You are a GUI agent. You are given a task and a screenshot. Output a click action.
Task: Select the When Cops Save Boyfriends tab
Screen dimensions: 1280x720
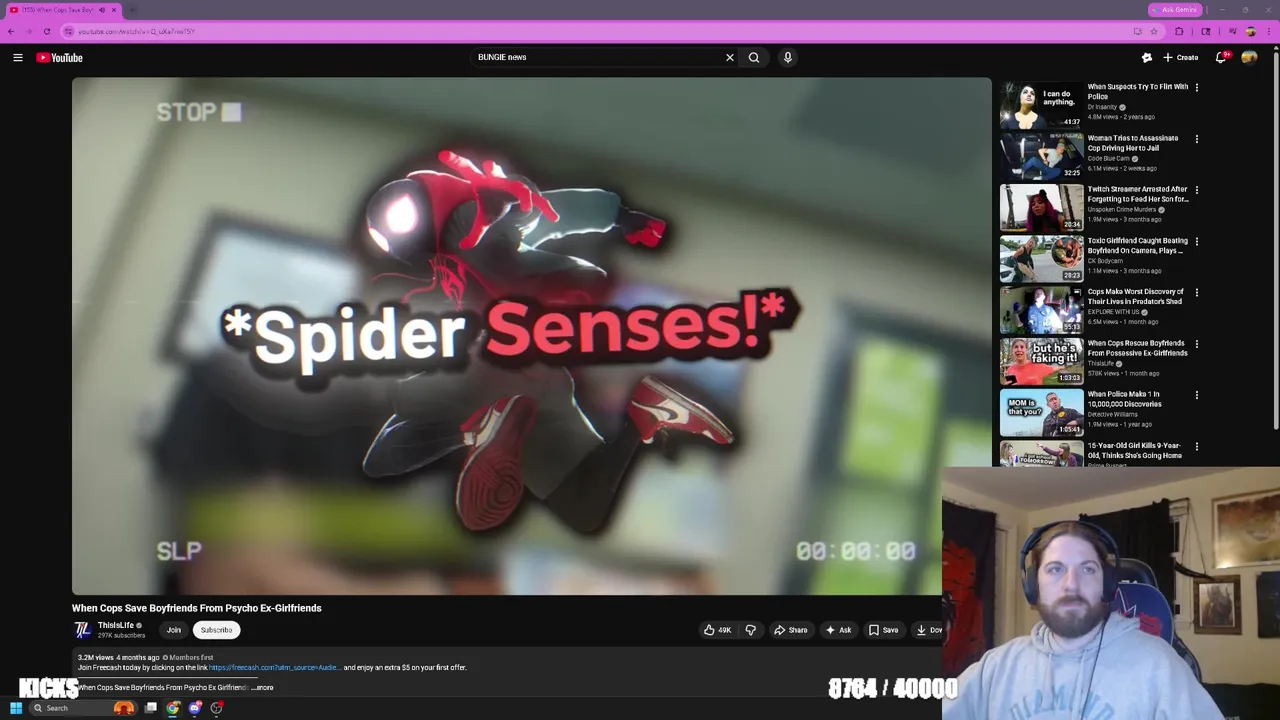point(60,10)
